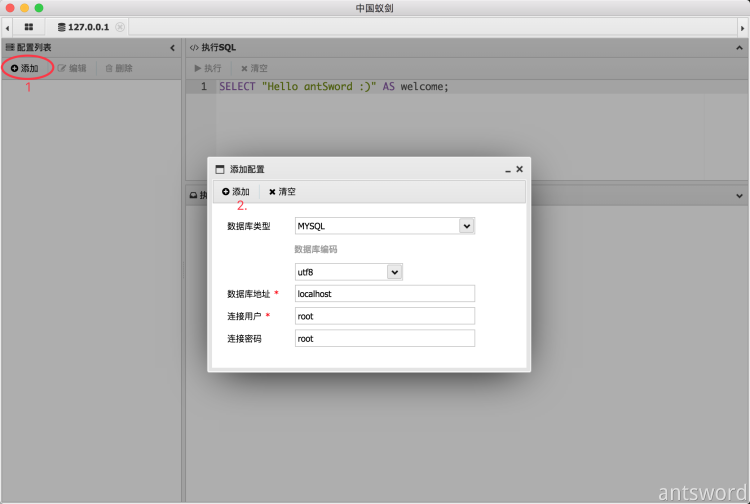Close the 127.0.0.1 tab
The height and width of the screenshot is (504, 750).
[x=120, y=27]
